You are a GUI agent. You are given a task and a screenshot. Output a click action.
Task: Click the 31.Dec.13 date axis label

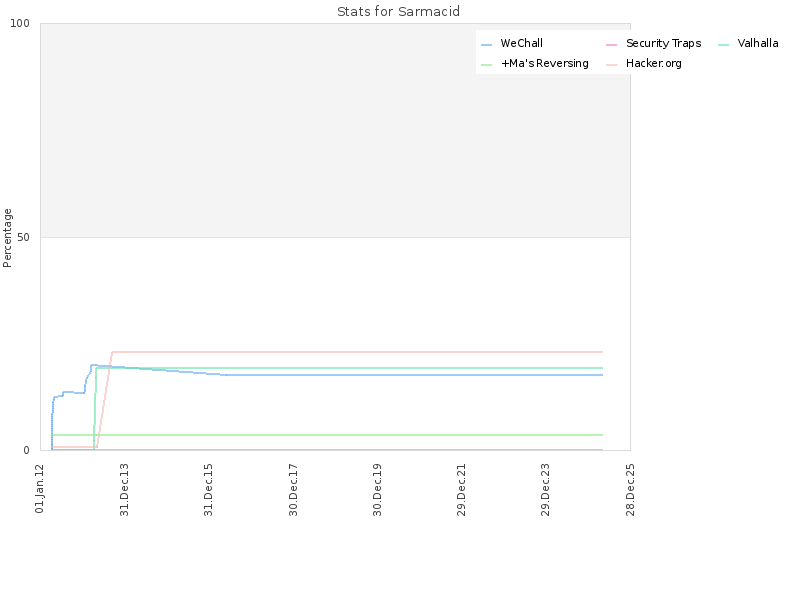[124, 490]
